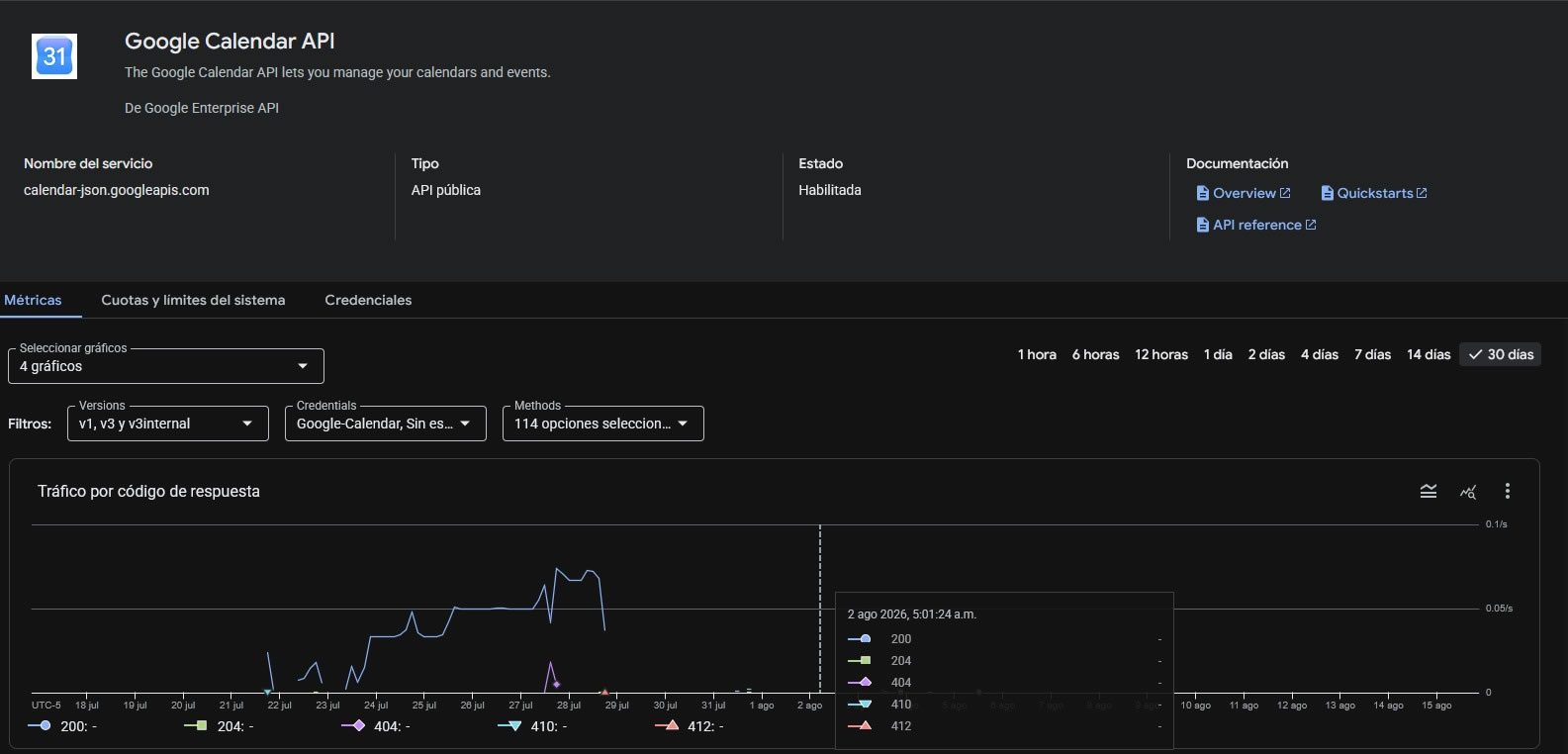The image size is (1568, 754).
Task: Open the chart's more options menu
Action: click(x=1508, y=491)
